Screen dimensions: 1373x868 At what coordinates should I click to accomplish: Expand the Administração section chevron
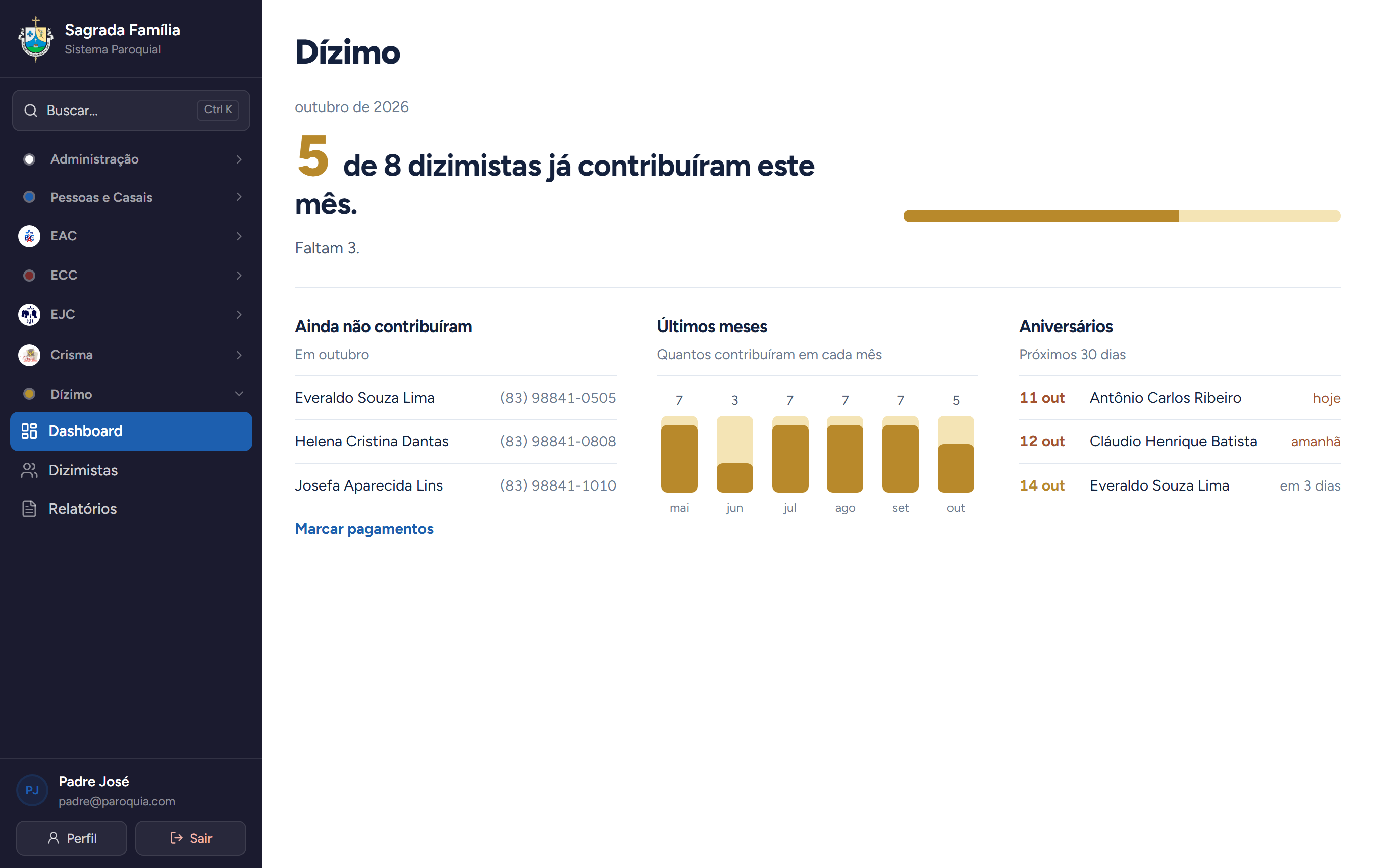239,159
